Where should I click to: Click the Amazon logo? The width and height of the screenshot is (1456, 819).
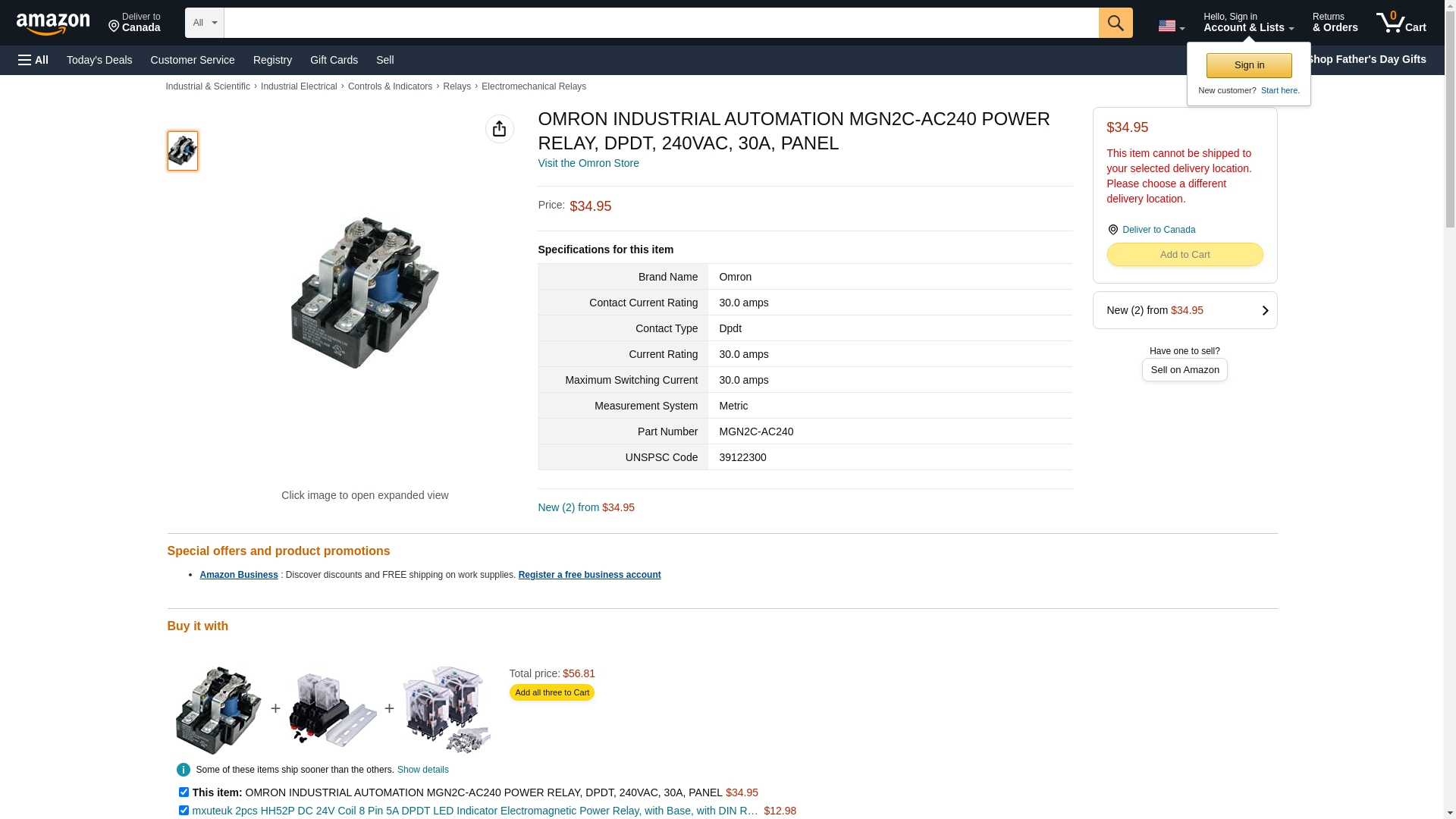(x=53, y=24)
